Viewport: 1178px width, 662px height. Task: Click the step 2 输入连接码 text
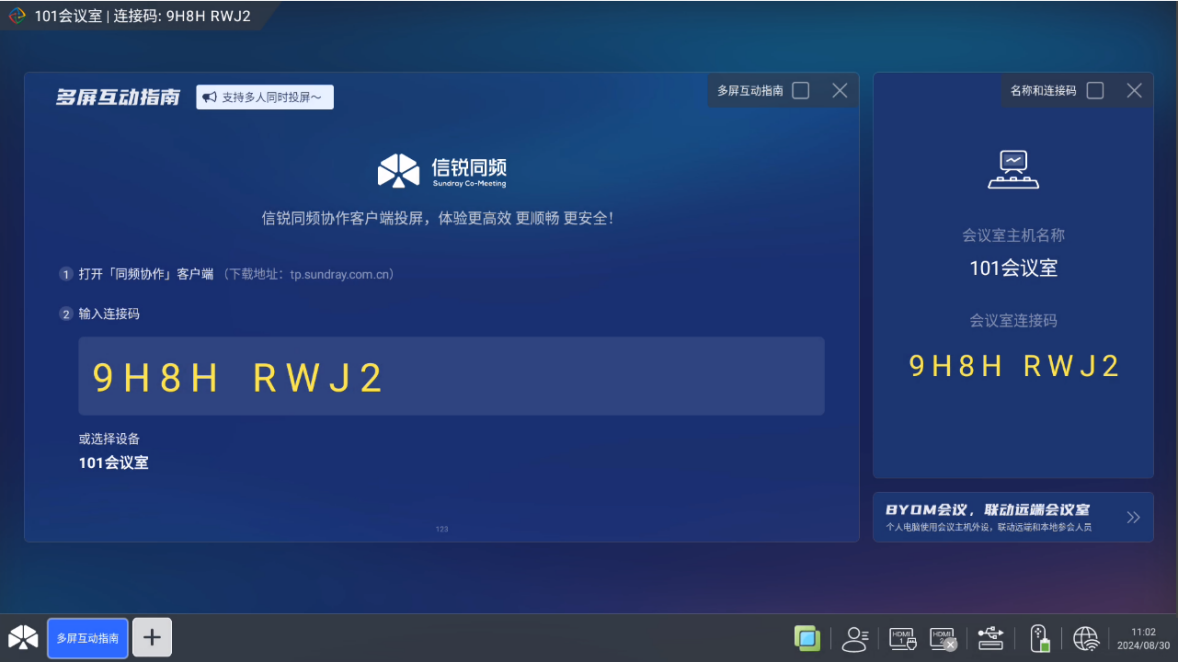coord(109,314)
